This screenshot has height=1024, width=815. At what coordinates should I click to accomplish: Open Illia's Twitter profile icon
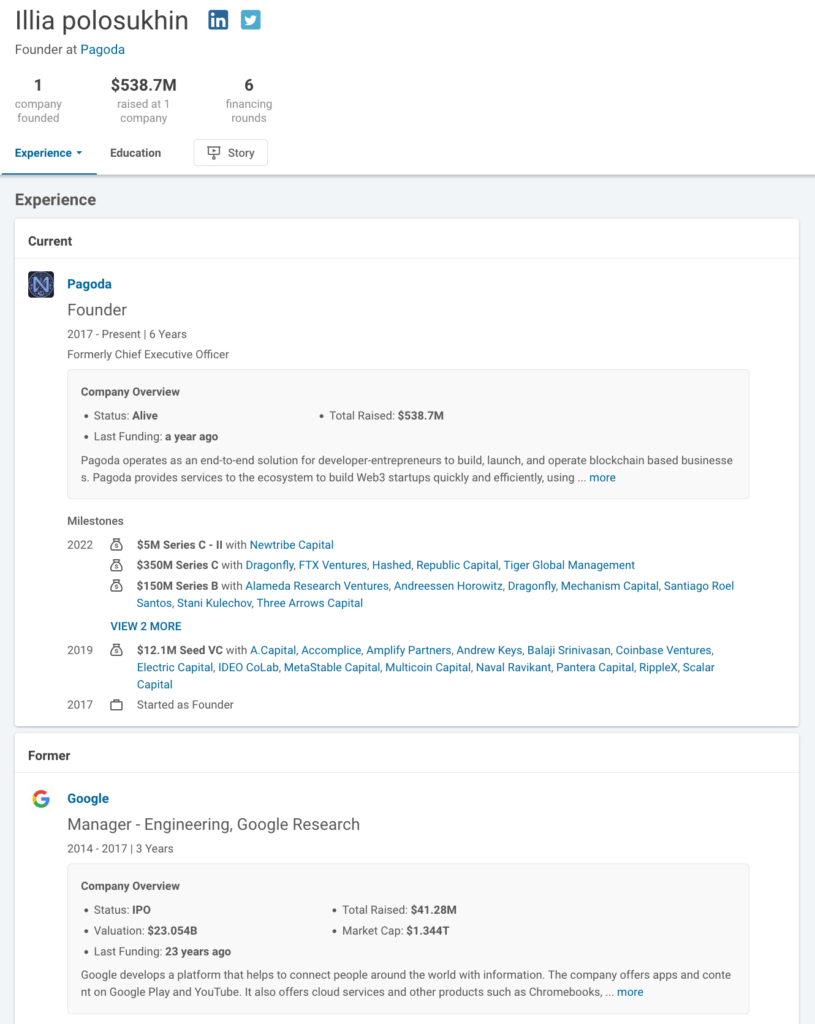click(251, 20)
